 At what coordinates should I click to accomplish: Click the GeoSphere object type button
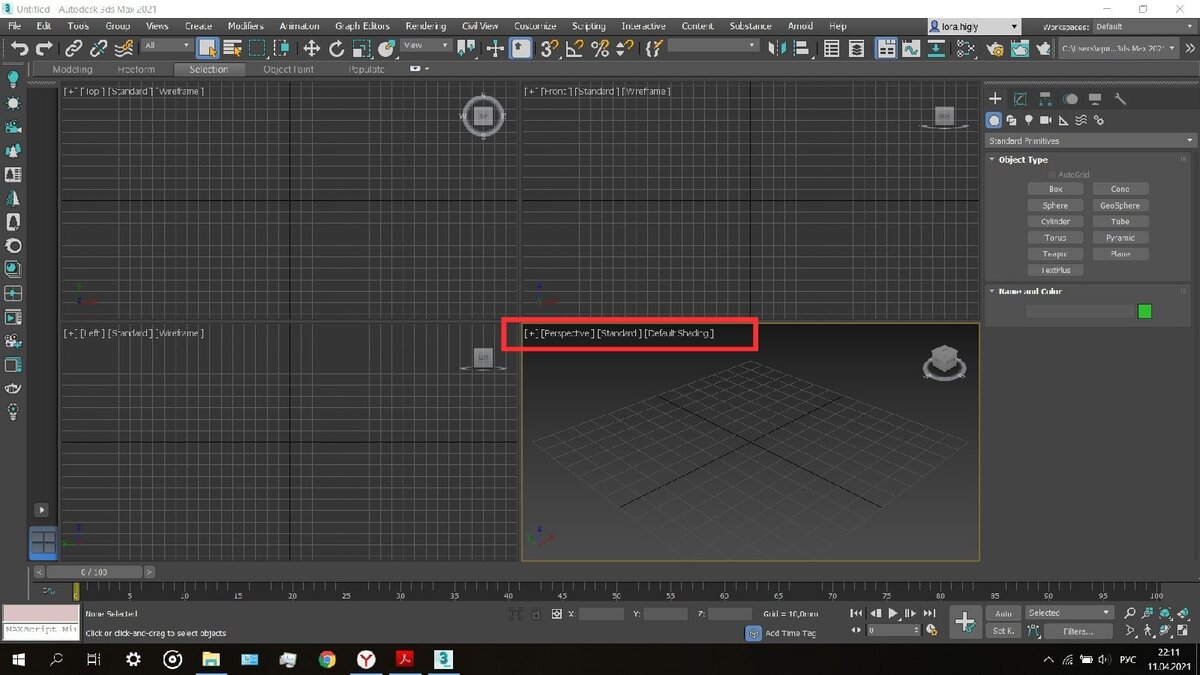(1120, 205)
